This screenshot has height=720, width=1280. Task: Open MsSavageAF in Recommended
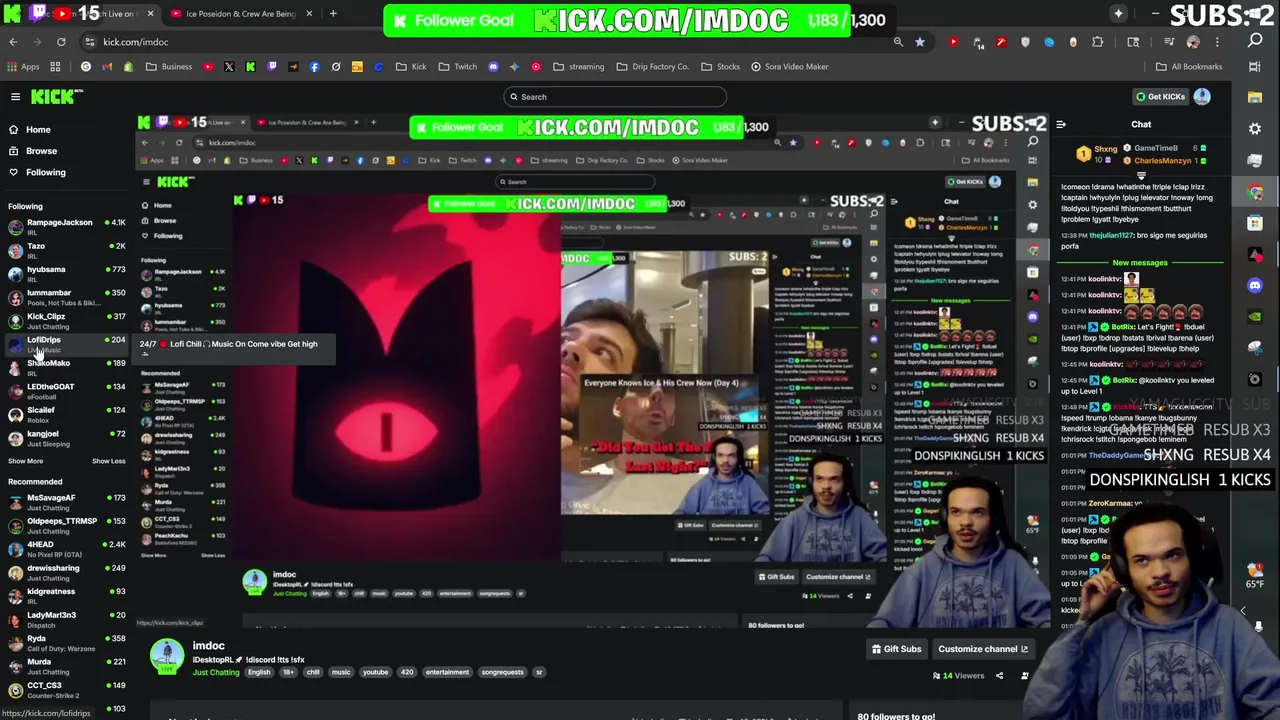(67, 501)
